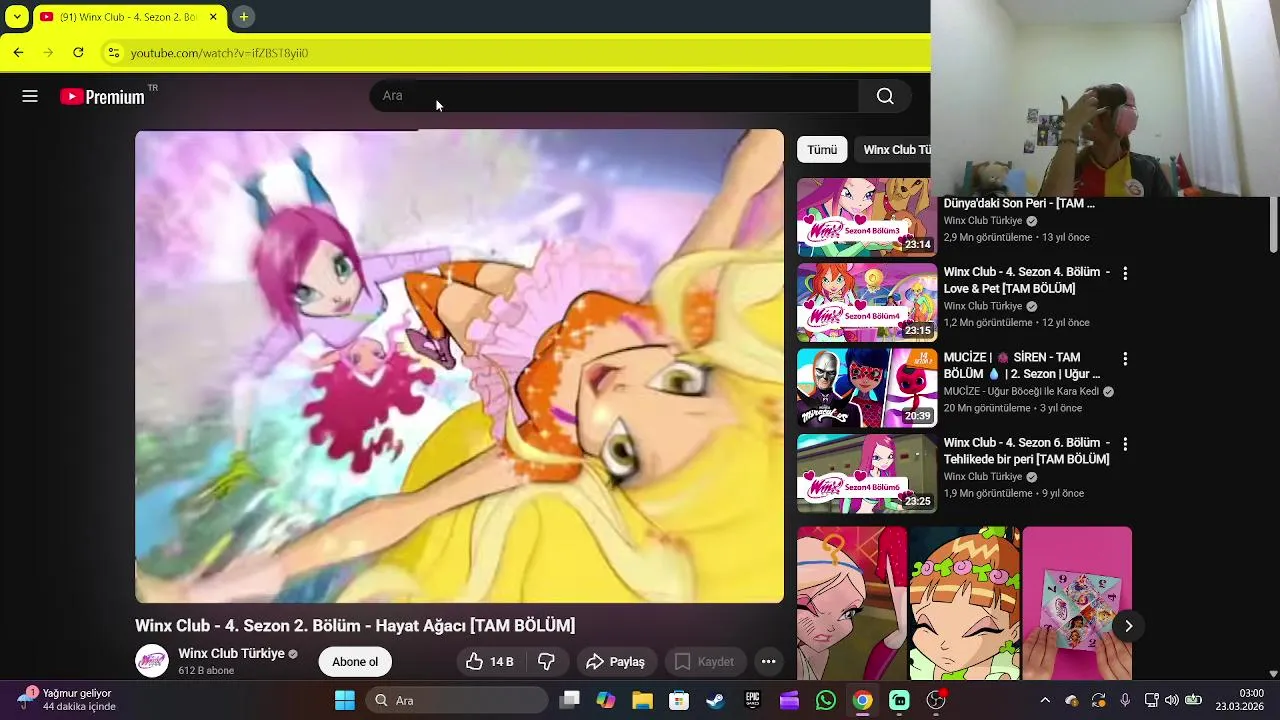Click 'MUCİZE - Uğur Böceği ile Kara Kedi' channel
The height and width of the screenshot is (720, 1280).
1021,392
